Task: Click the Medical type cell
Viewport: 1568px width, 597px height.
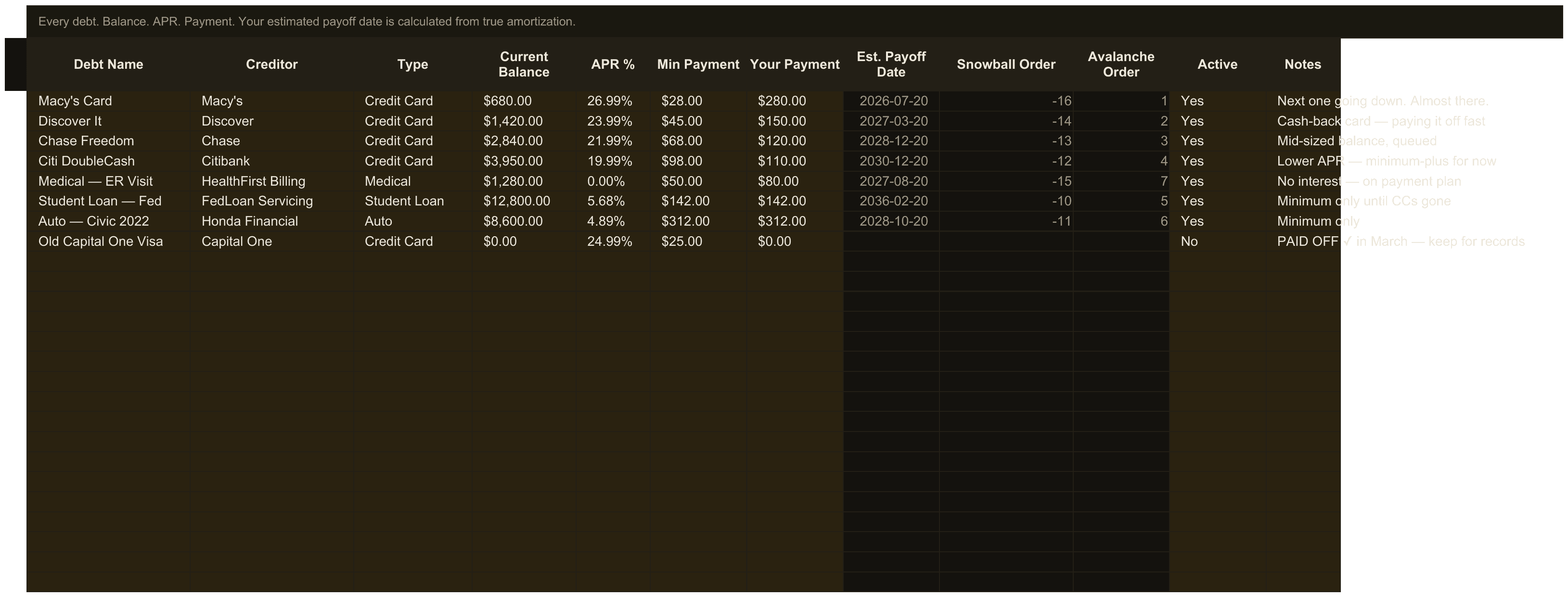Action: (413, 181)
